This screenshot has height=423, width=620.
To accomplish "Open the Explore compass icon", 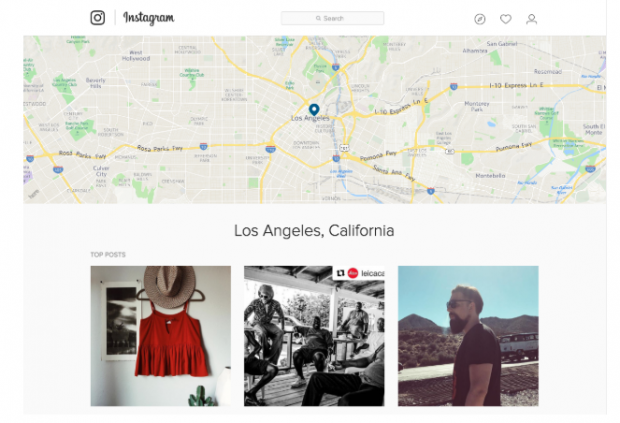I will coord(480,19).
